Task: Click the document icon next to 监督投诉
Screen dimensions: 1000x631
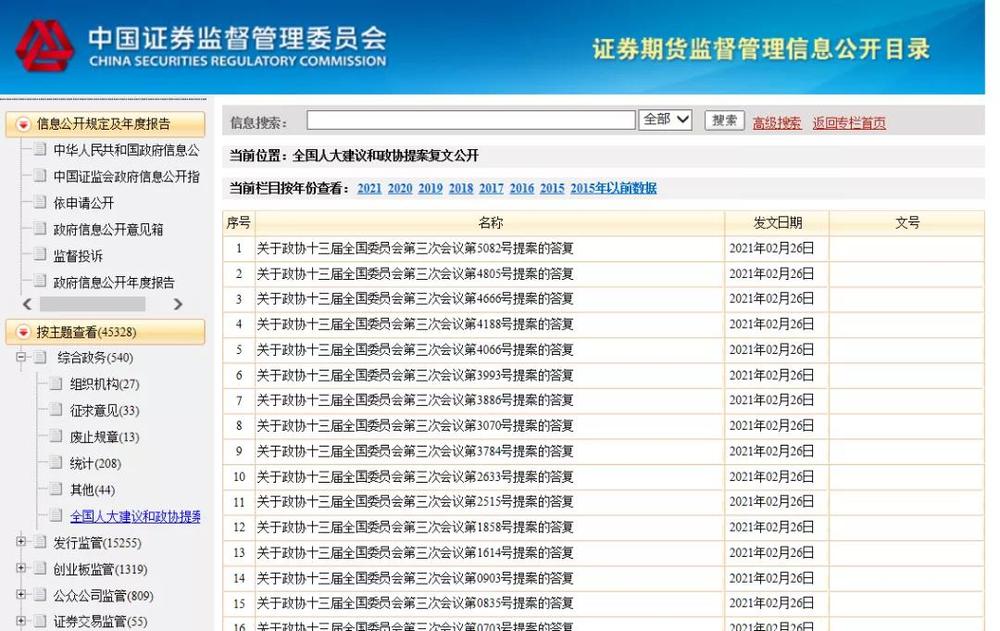Action: [40, 255]
